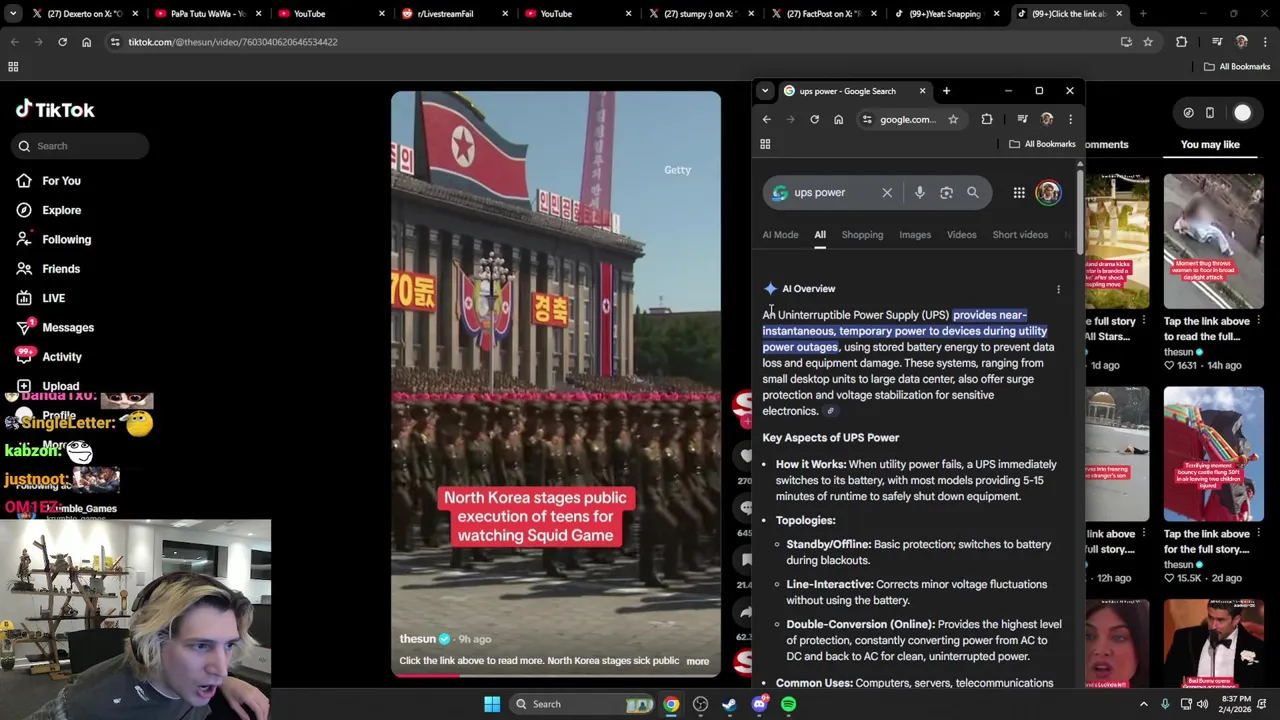Clear the Google search box text
This screenshot has width=1280, height=720.
(887, 193)
